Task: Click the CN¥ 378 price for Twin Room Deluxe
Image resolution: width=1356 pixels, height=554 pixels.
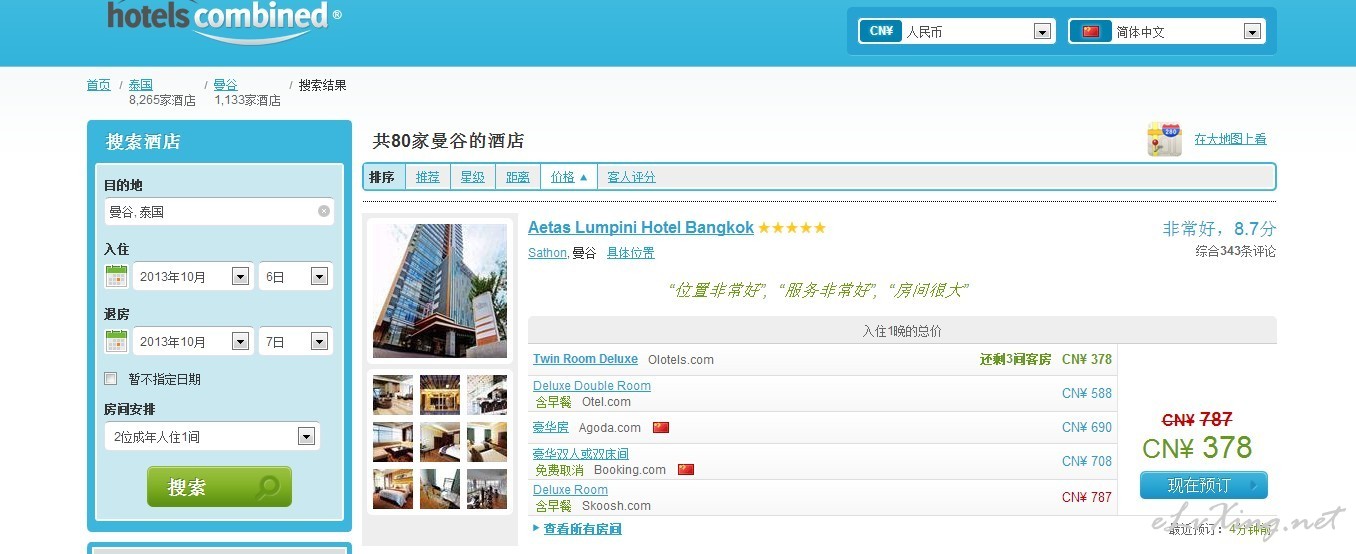Action: (1087, 359)
